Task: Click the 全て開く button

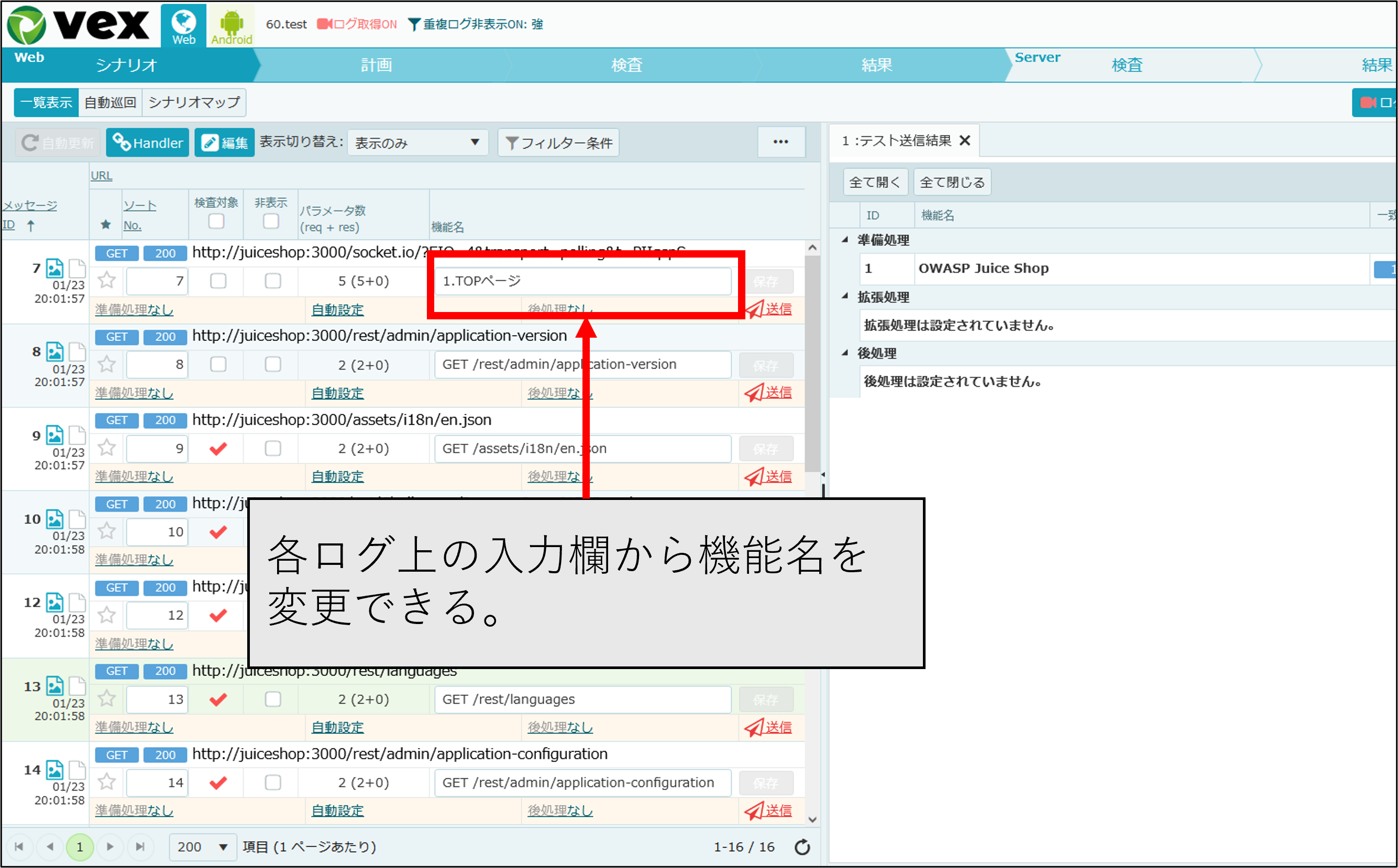Action: tap(875, 182)
